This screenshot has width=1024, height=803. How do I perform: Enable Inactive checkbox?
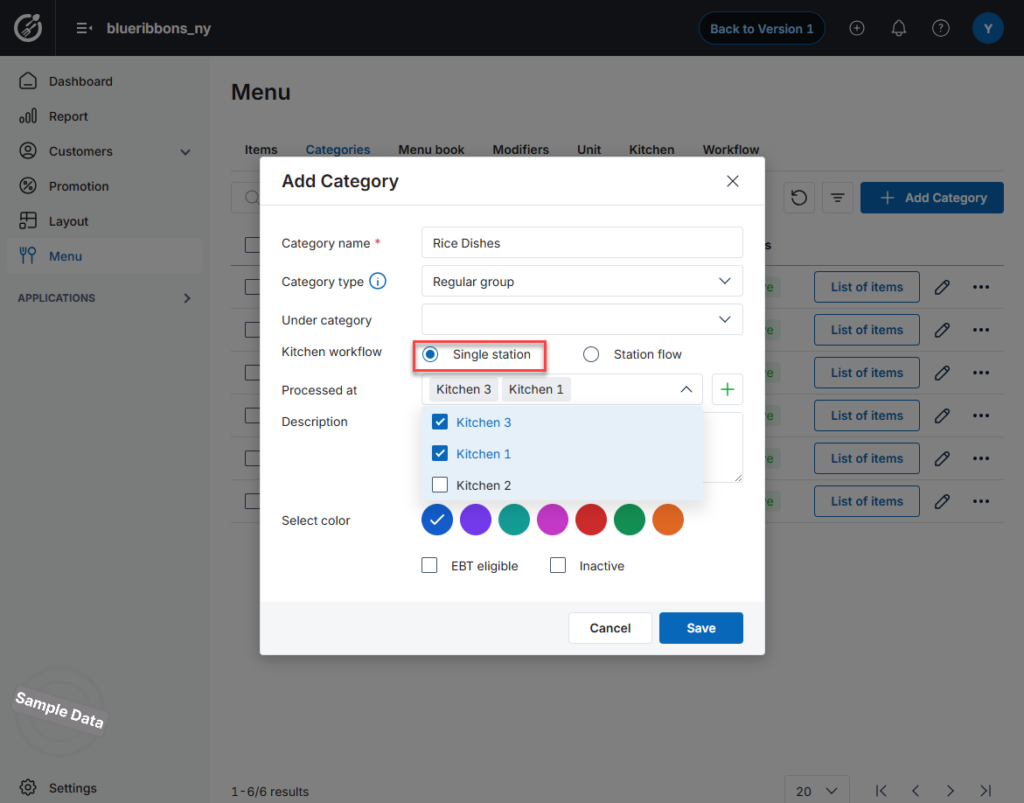pos(558,565)
